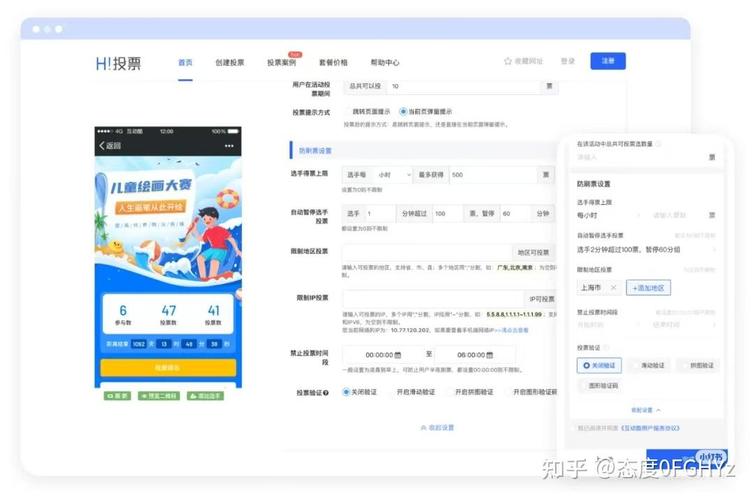Click the H!投票 logo
The width and height of the screenshot is (755, 500).
(118, 63)
